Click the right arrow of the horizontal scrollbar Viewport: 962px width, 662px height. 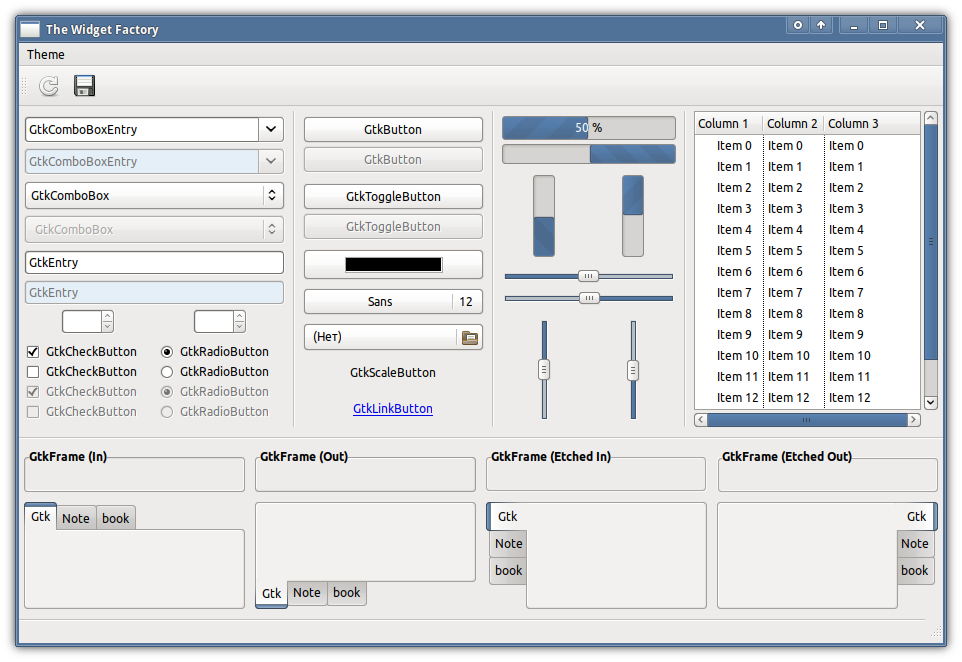click(x=914, y=420)
